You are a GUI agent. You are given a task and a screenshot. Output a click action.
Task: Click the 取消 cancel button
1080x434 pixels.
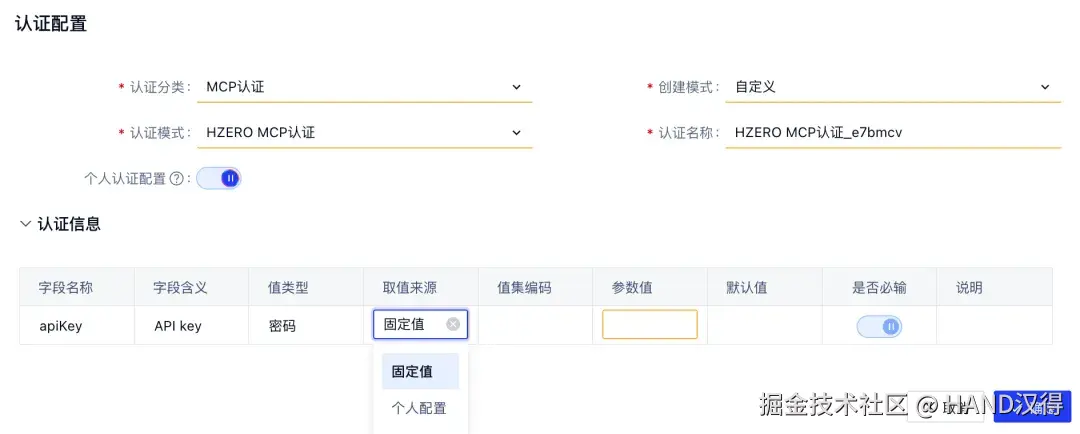coord(947,406)
